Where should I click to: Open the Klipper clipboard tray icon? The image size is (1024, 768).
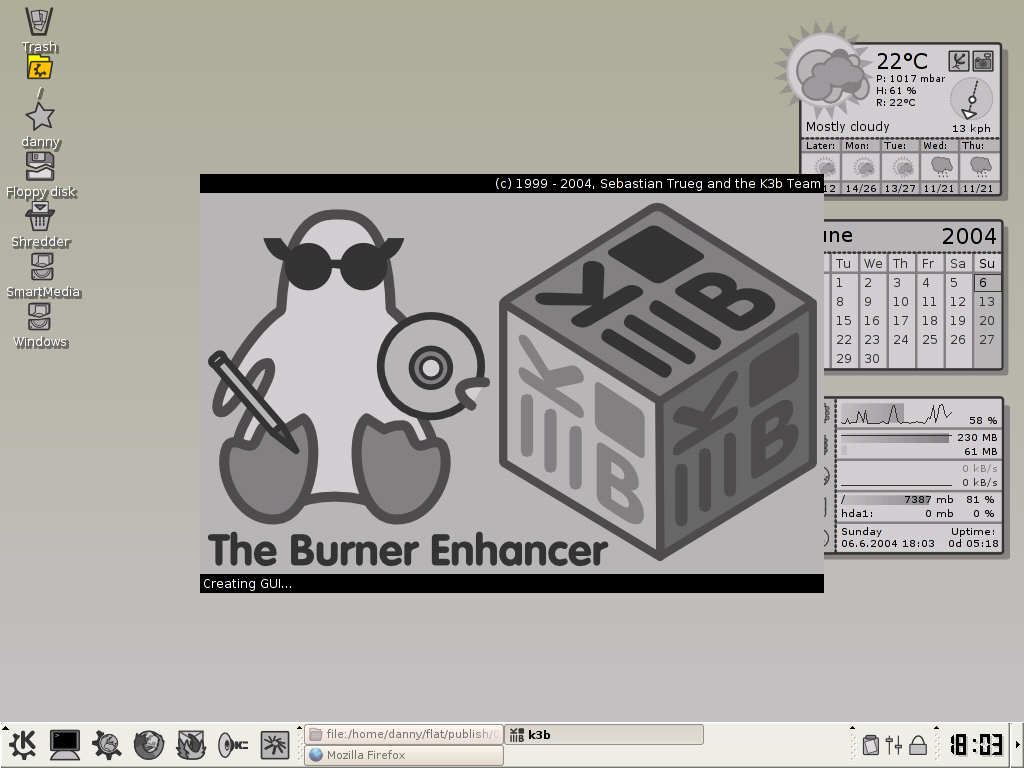point(870,745)
